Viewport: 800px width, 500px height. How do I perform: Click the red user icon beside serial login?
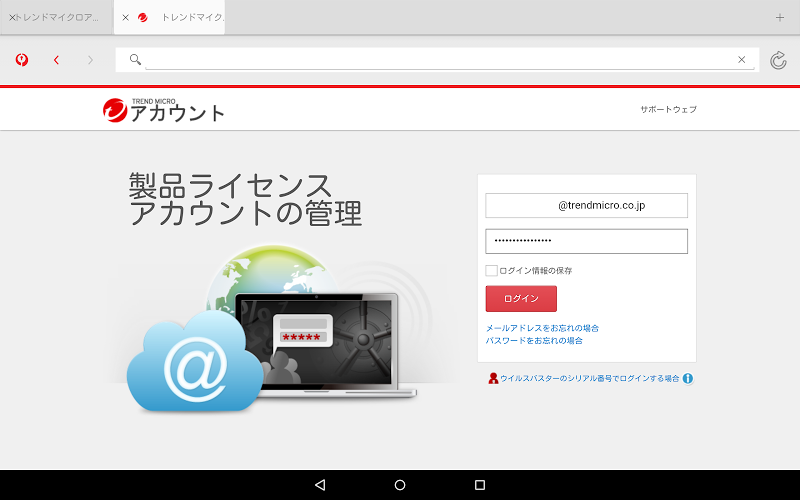tap(493, 378)
